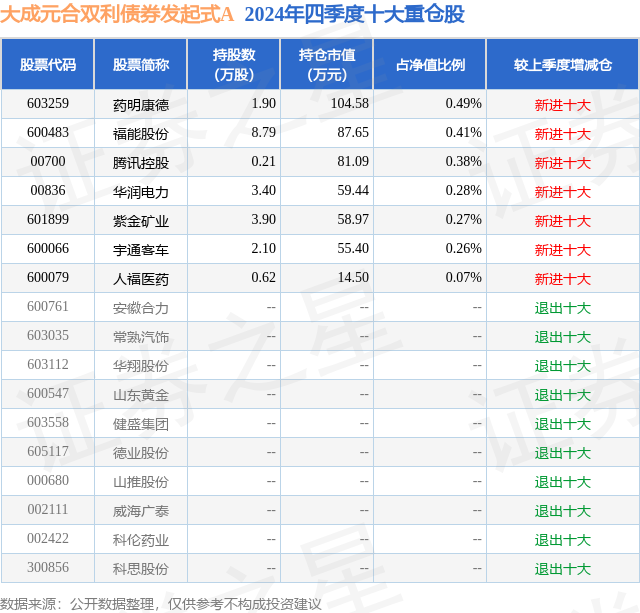Viewport: 640px width, 613px height.
Task: Select stock code 002111
Action: click(x=48, y=509)
